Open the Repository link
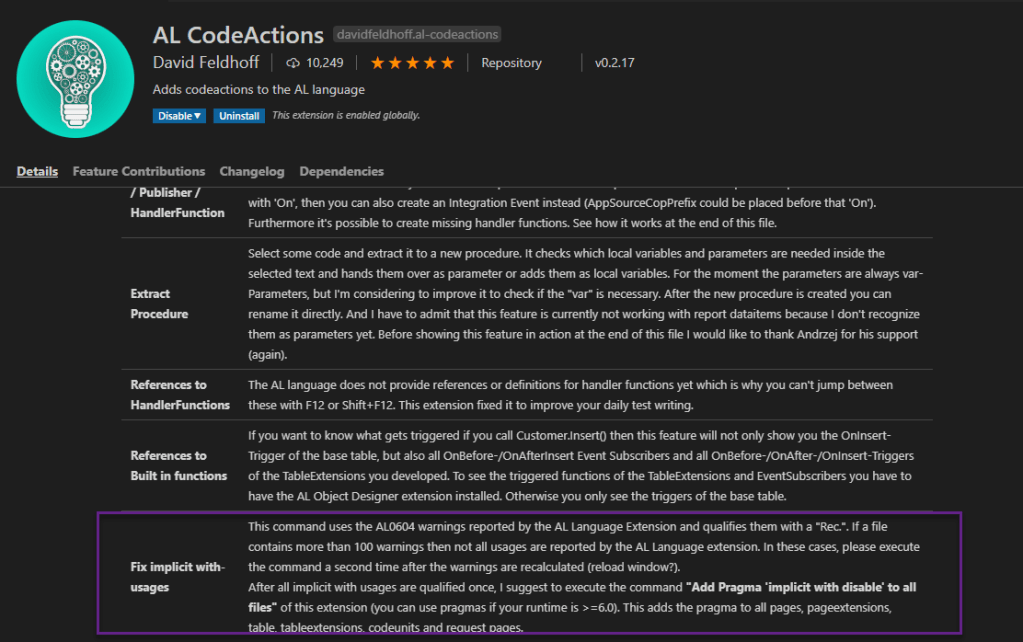 click(511, 63)
